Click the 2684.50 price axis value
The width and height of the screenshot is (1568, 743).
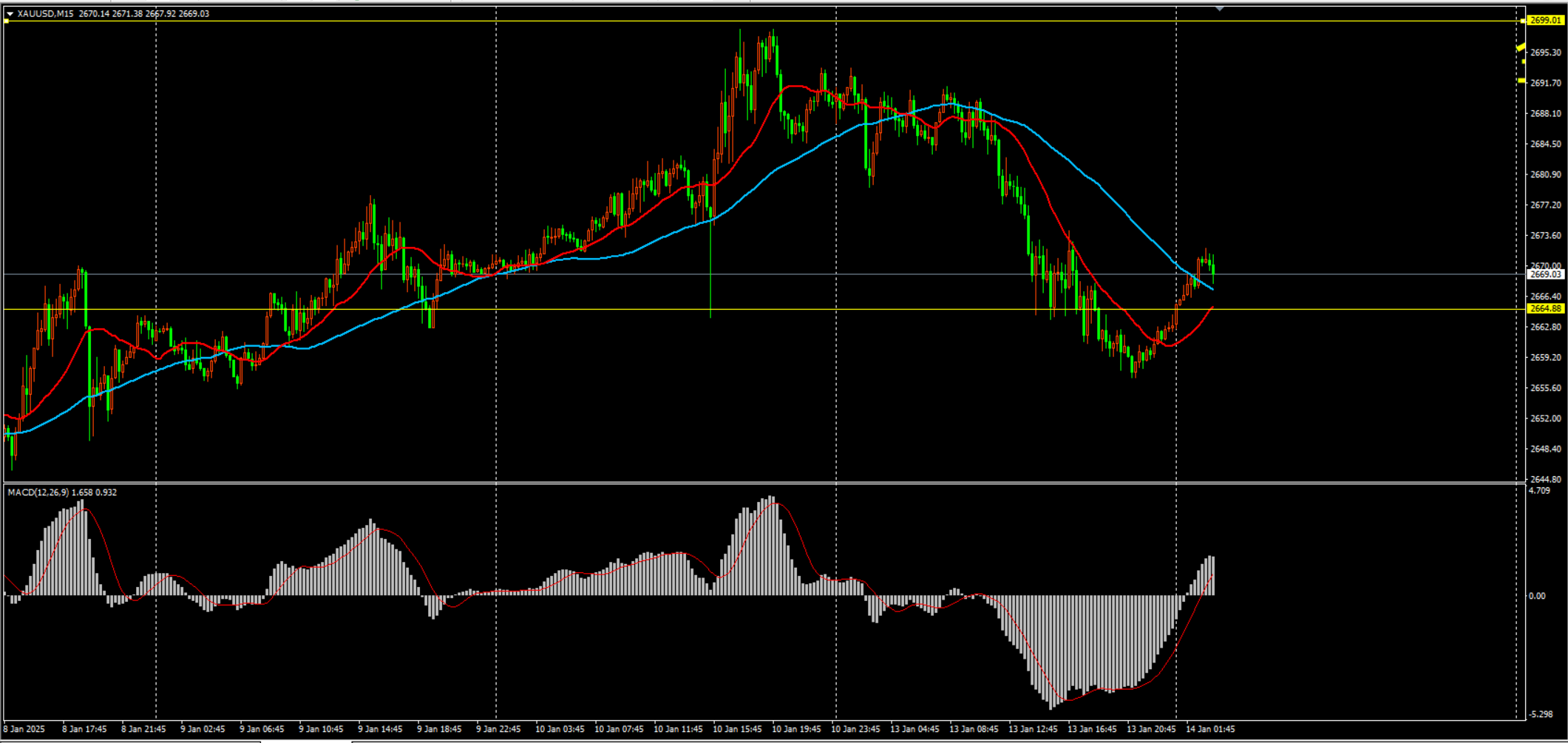tap(1546, 144)
